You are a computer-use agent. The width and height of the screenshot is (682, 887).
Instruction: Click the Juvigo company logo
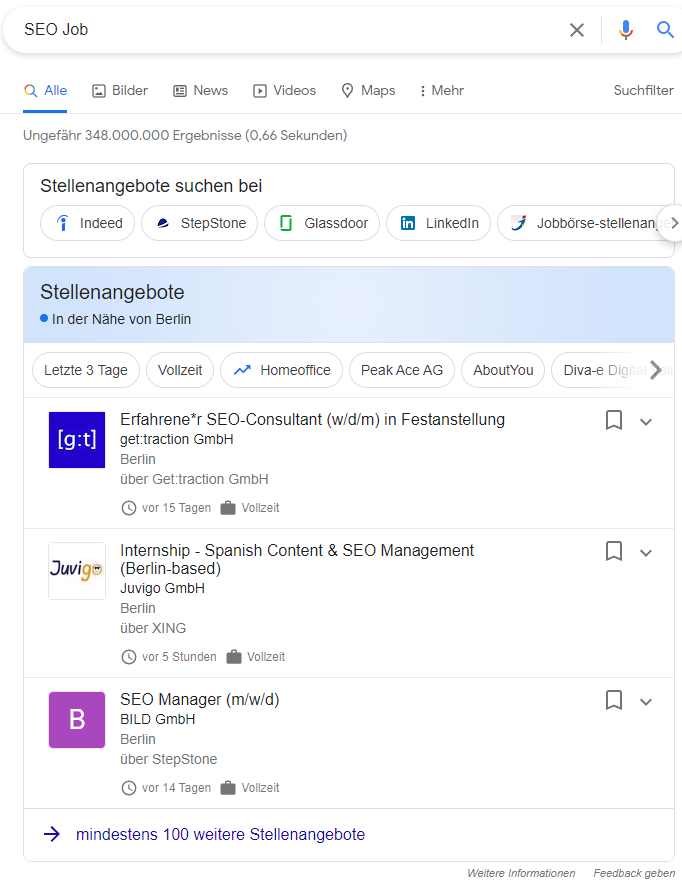(x=77, y=571)
